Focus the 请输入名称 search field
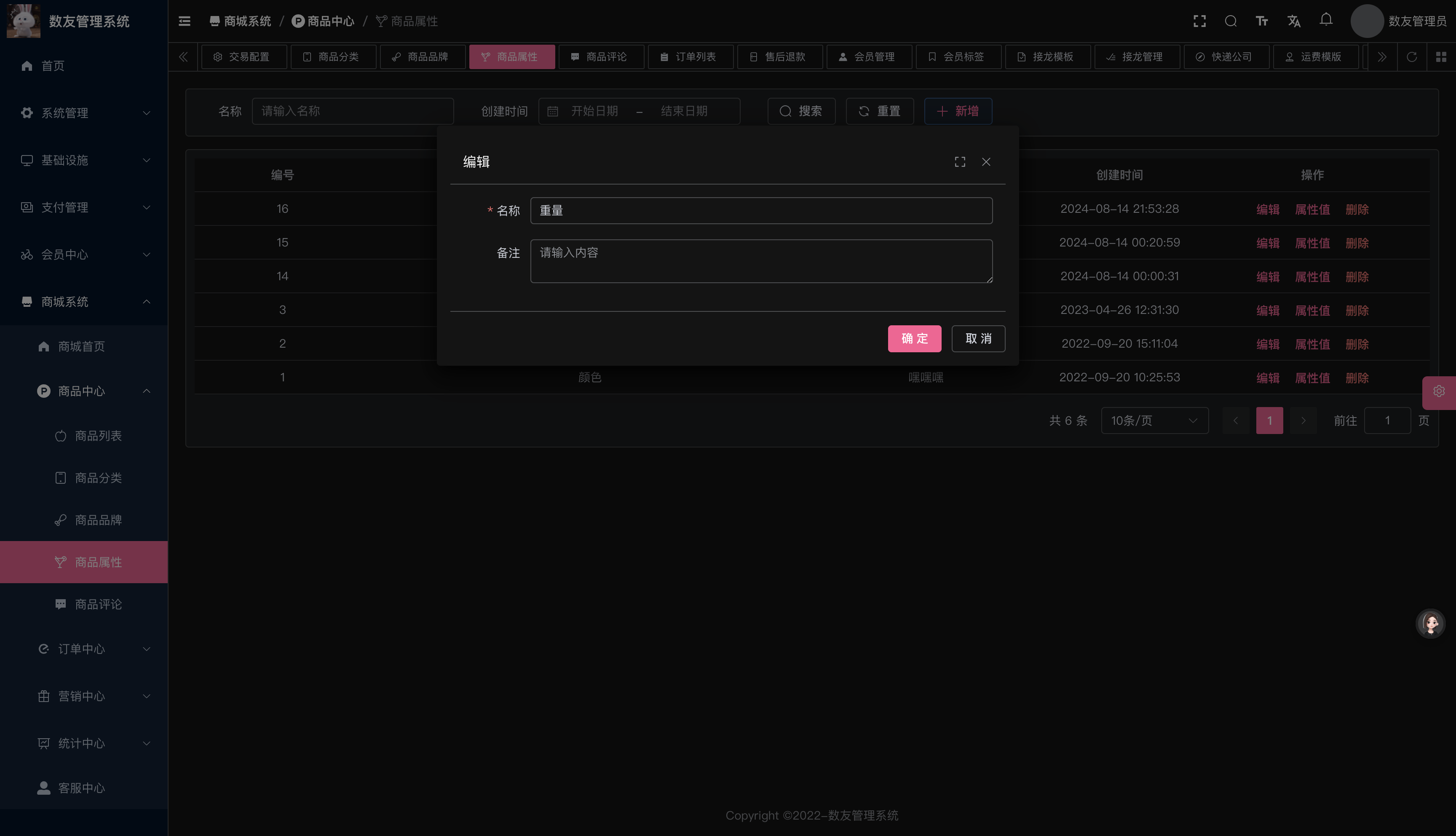Viewport: 1456px width, 836px height. (x=352, y=111)
